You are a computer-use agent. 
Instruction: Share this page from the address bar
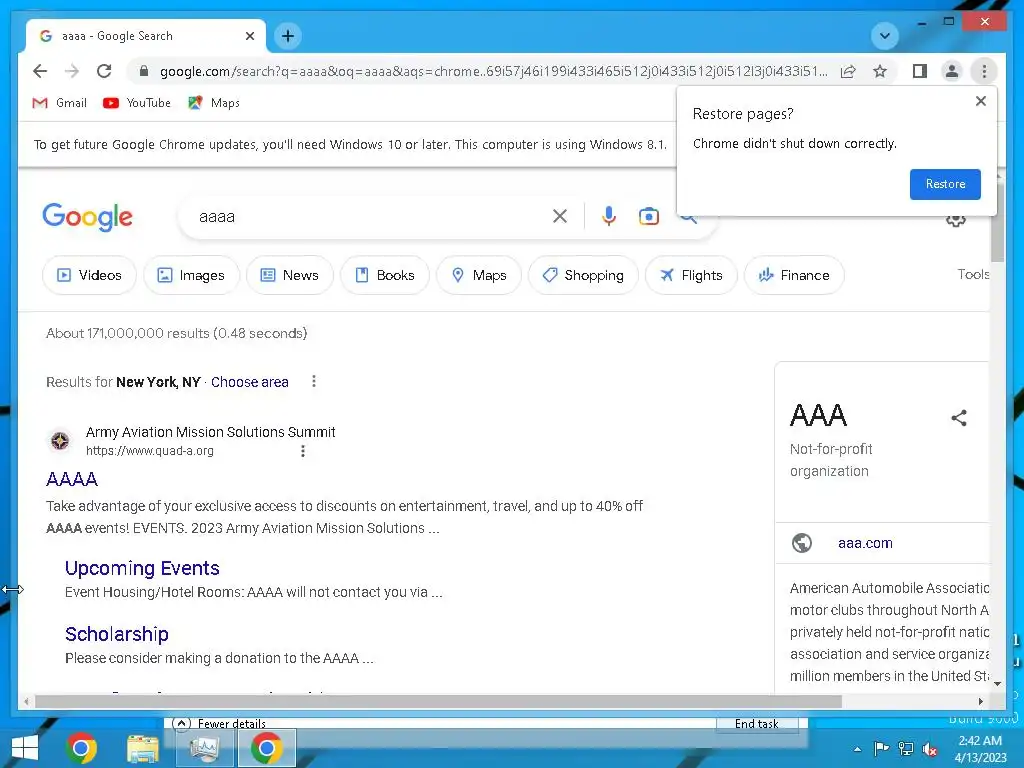(x=848, y=71)
